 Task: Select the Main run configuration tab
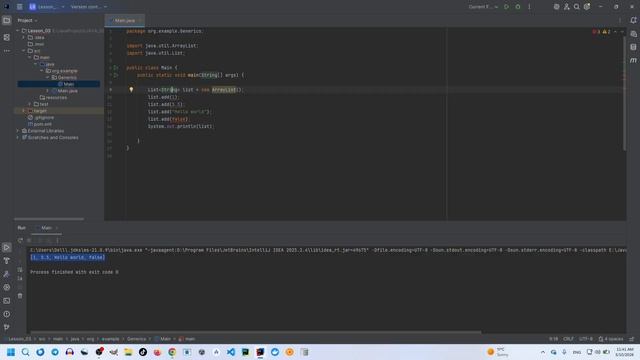click(x=46, y=228)
